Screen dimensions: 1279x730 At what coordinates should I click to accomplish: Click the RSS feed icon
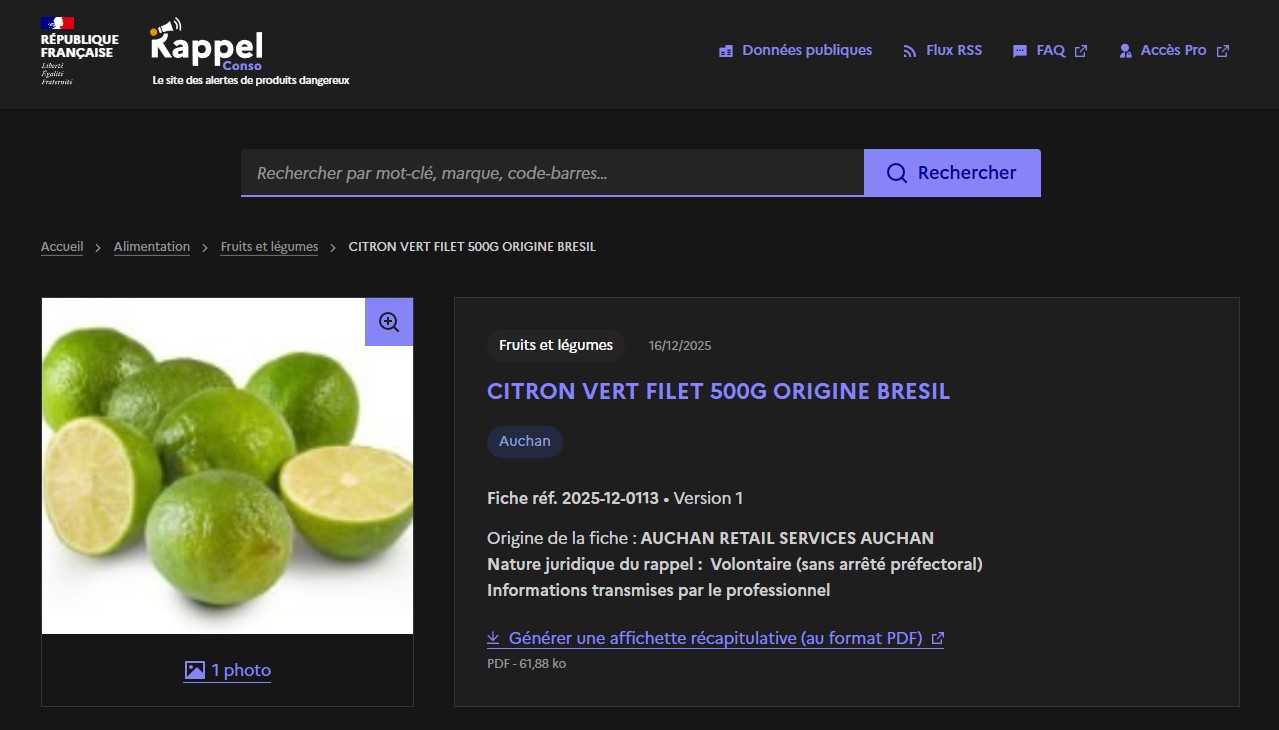[x=909, y=51]
